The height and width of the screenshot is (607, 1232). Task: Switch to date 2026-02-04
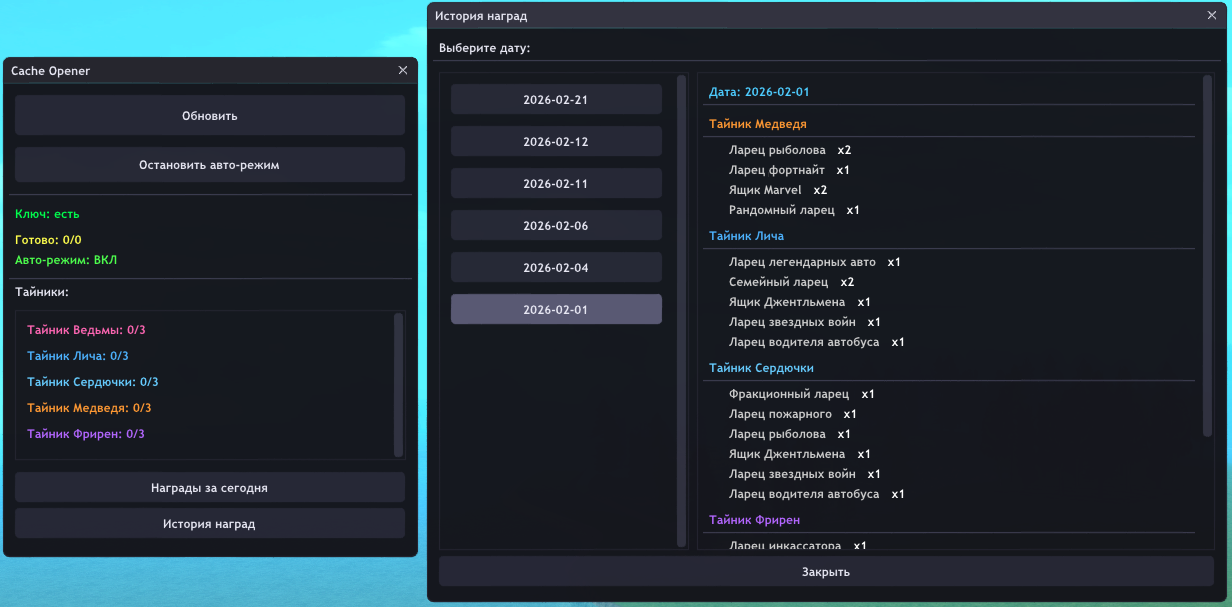[x=556, y=268]
